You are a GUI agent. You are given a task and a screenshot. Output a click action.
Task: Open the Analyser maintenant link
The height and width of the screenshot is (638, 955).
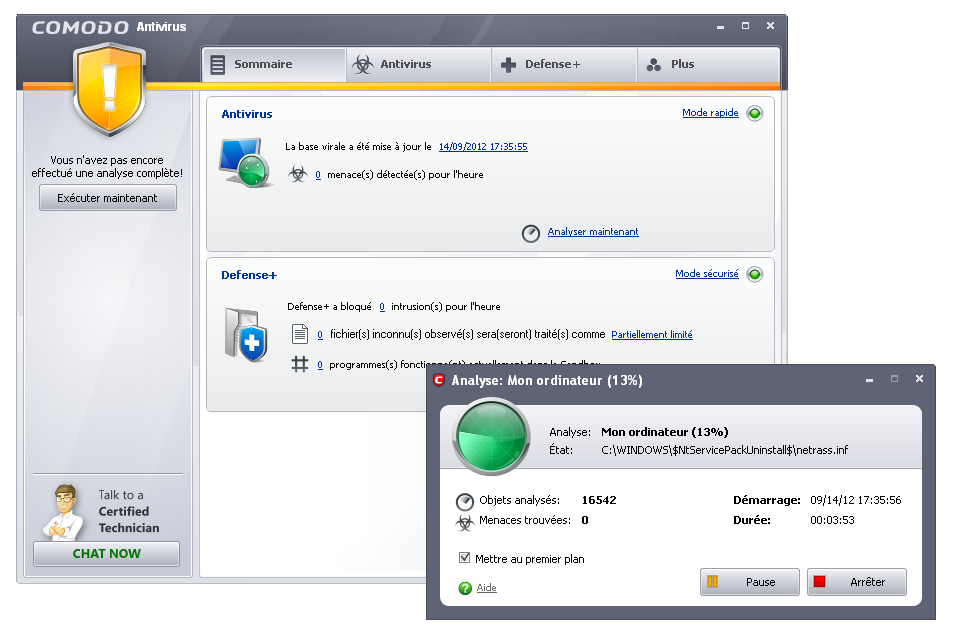pos(593,232)
